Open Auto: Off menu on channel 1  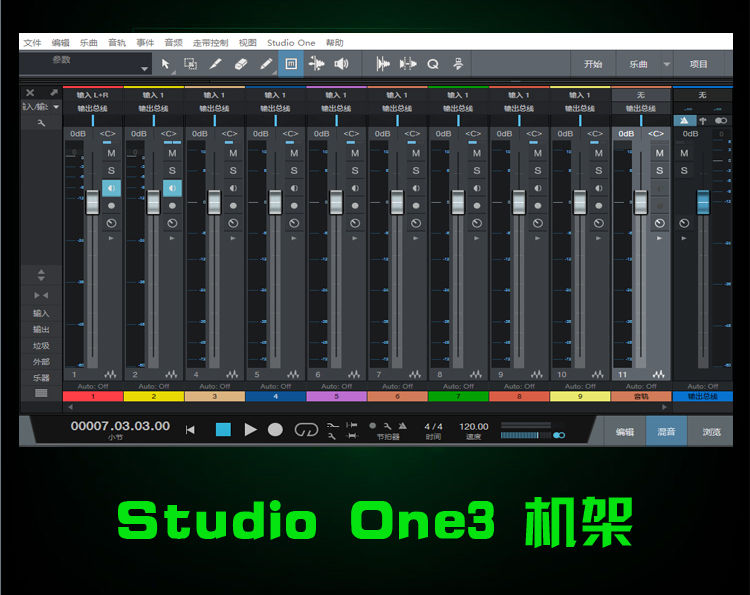pyautogui.click(x=93, y=386)
